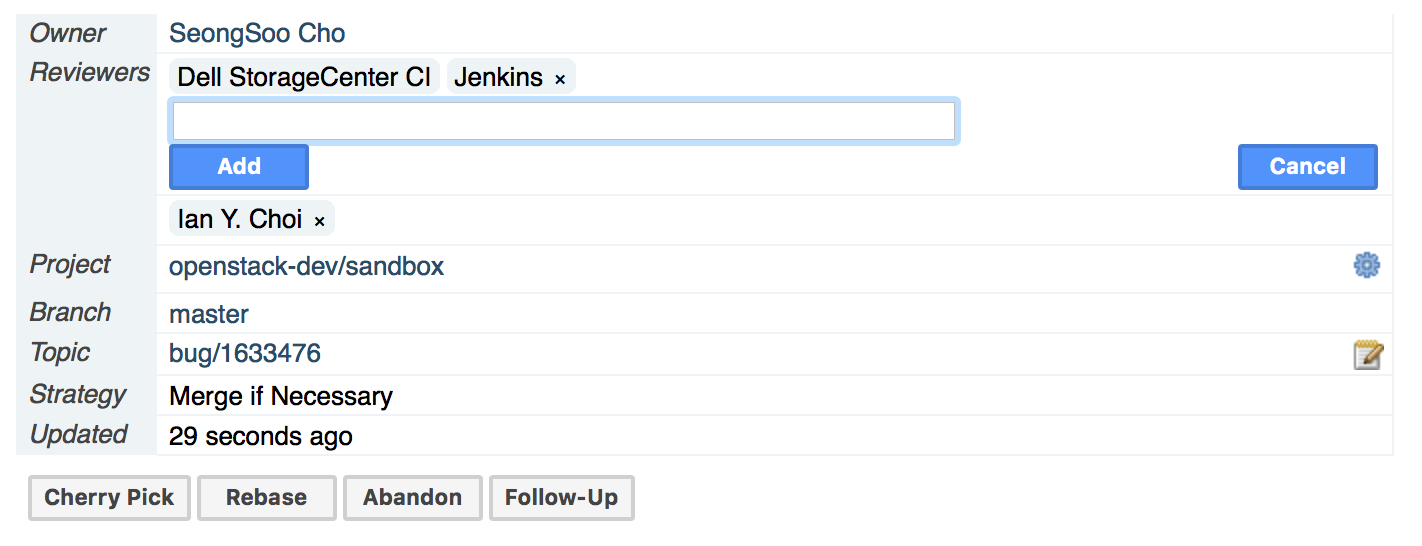Focus the reviewer name input field
This screenshot has height=546, width=1422.
(565, 121)
